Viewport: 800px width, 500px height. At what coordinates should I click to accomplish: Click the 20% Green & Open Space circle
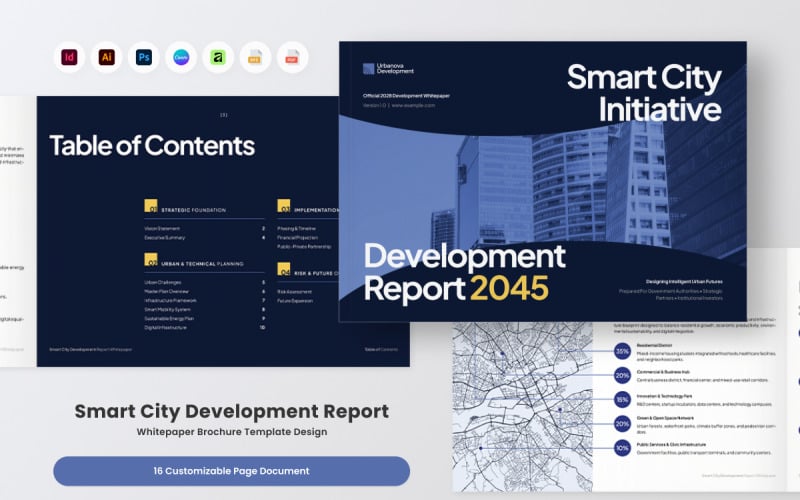pos(622,423)
